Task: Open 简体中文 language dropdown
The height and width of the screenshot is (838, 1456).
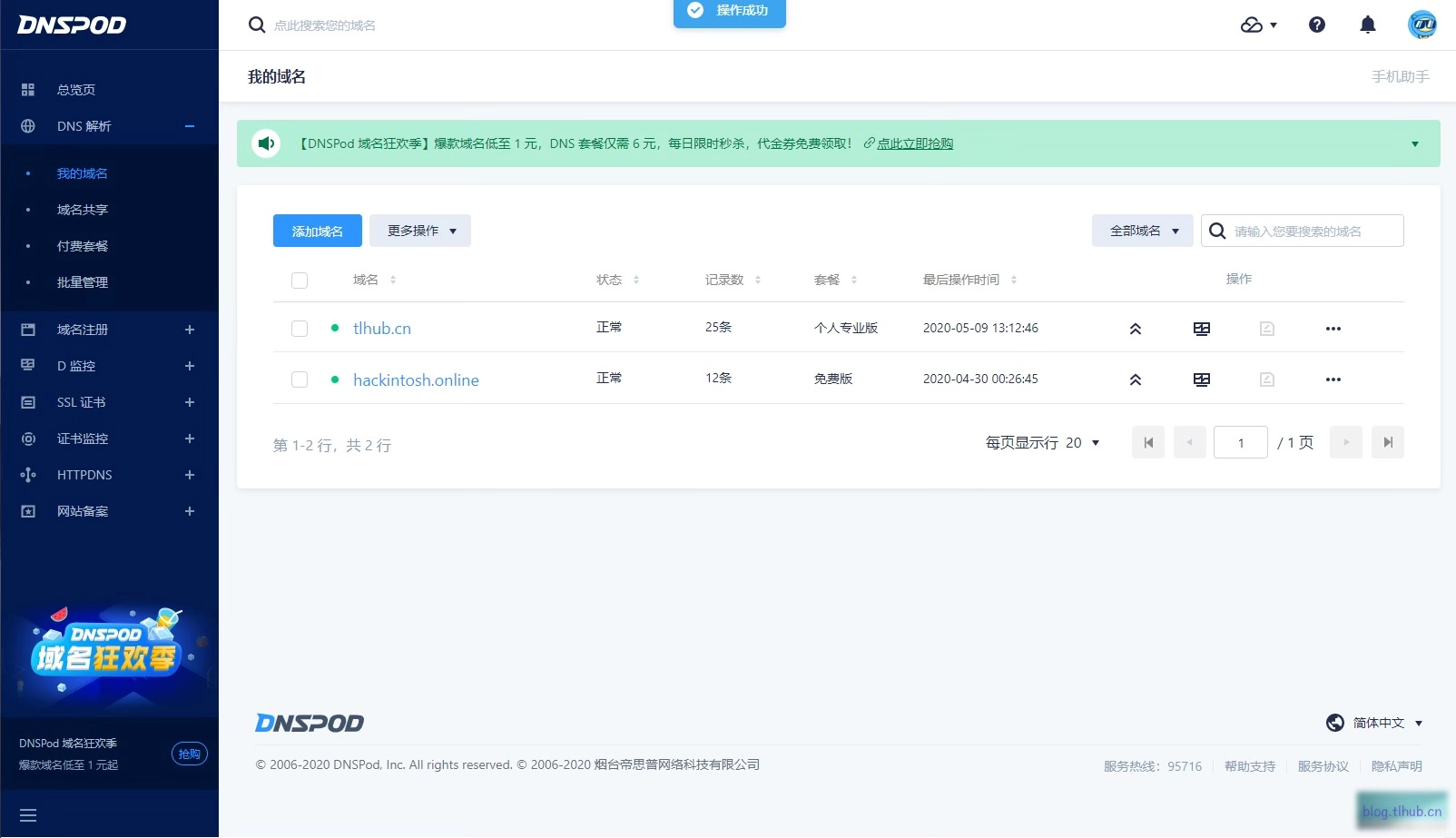Action: [x=1388, y=723]
